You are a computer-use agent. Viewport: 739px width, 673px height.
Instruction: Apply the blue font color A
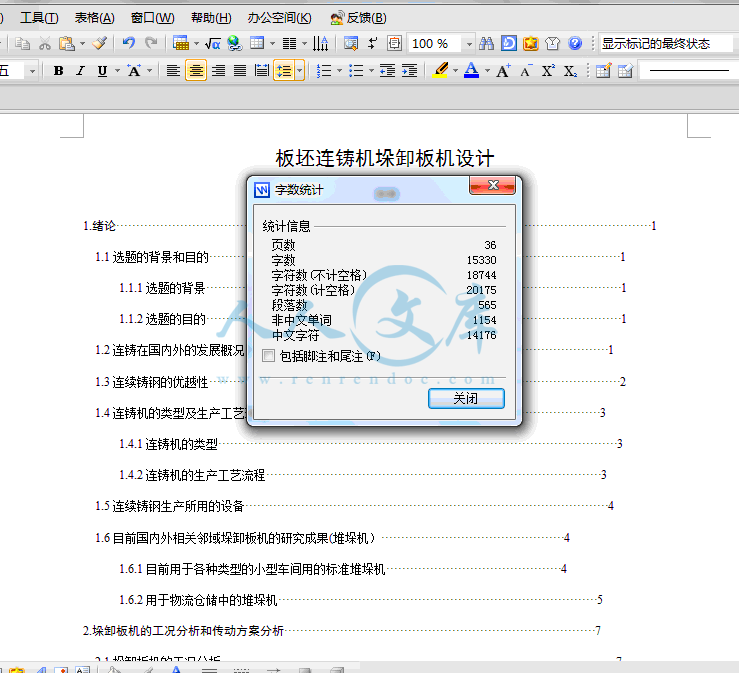tap(471, 71)
